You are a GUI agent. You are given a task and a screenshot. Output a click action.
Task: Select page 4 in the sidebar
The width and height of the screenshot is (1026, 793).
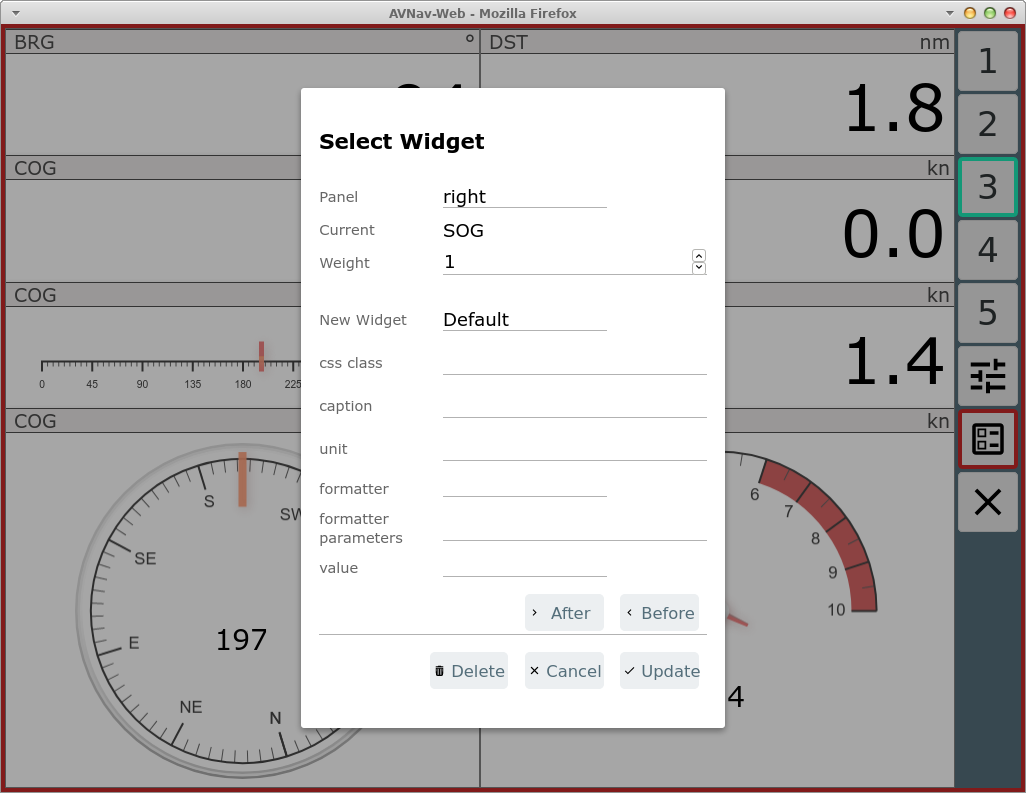[x=987, y=250]
